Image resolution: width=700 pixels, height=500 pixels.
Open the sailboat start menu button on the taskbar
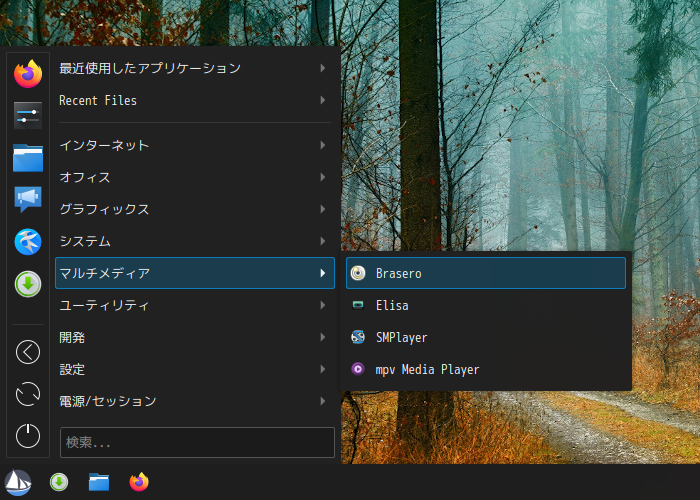coord(18,482)
